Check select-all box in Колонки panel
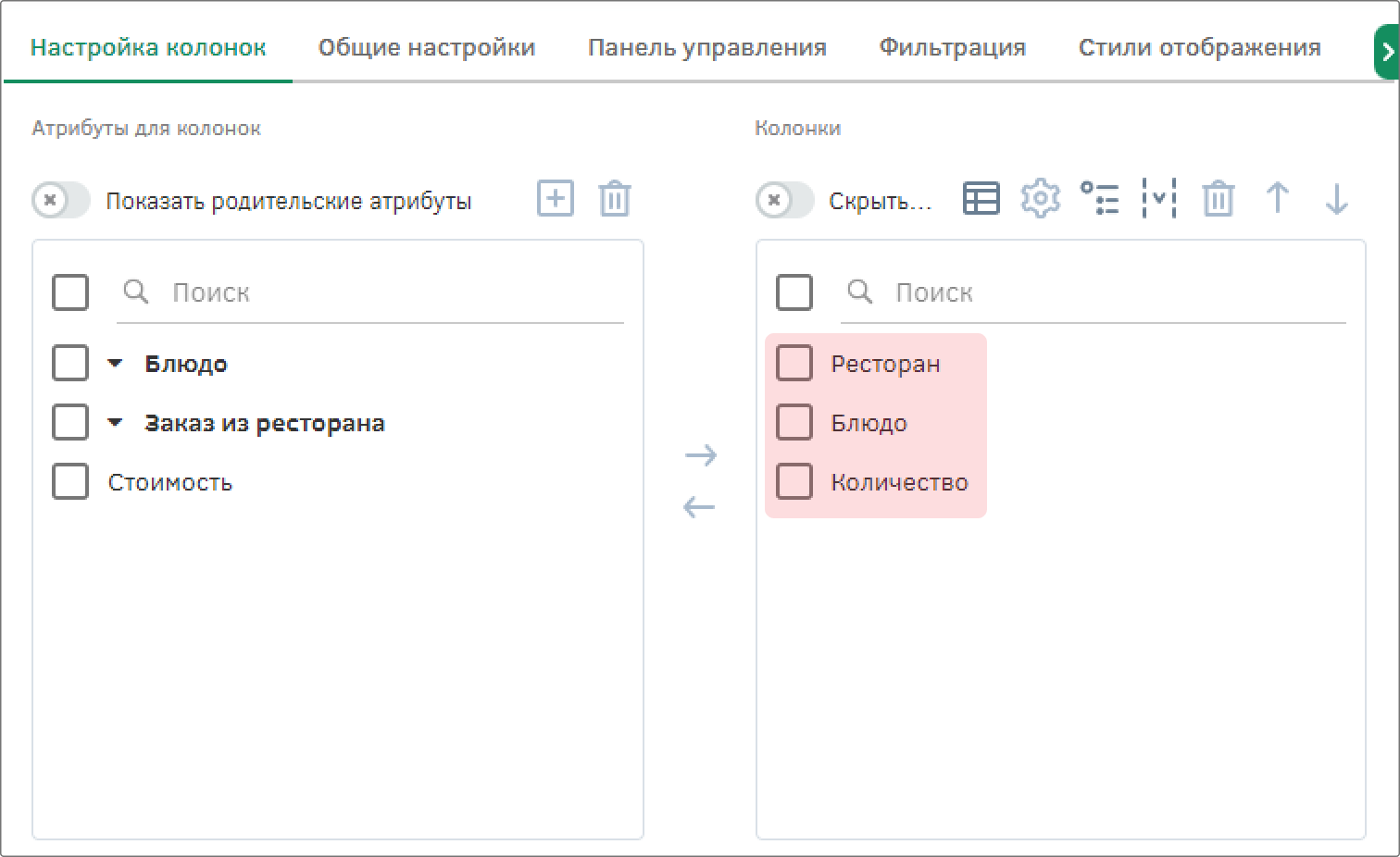1400x857 pixels. [x=794, y=292]
